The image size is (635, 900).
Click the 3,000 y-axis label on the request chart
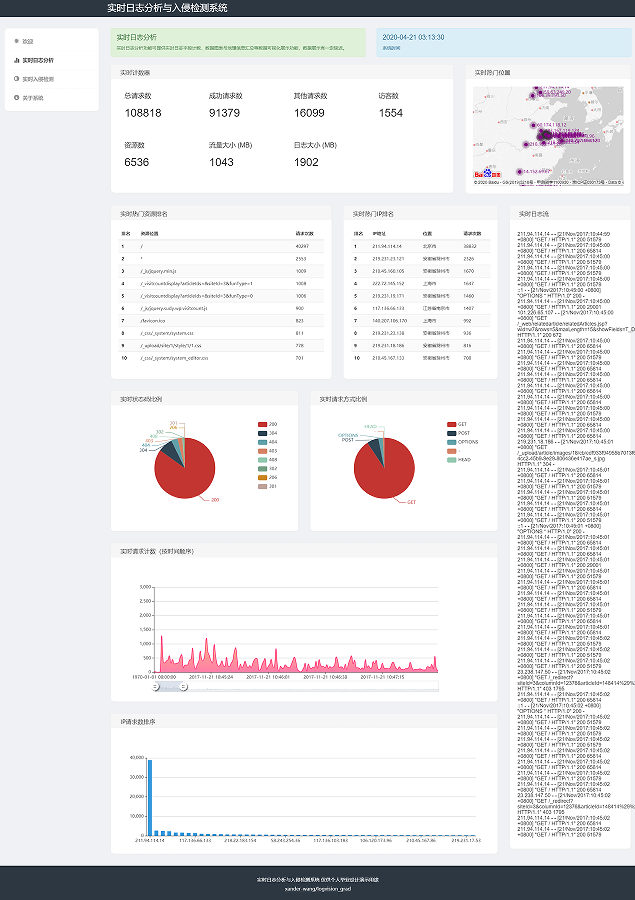(x=145, y=587)
